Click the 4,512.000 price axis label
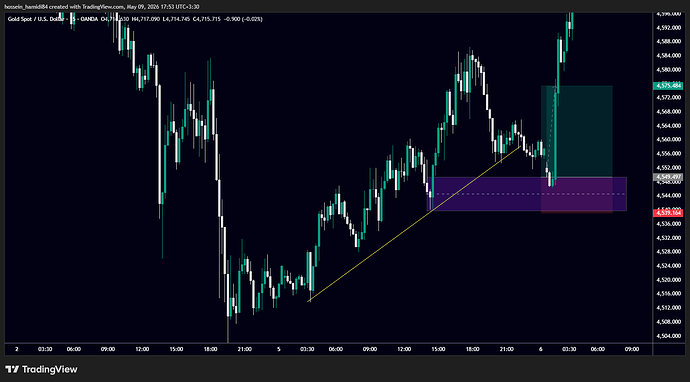690x382 pixels. click(x=668, y=308)
